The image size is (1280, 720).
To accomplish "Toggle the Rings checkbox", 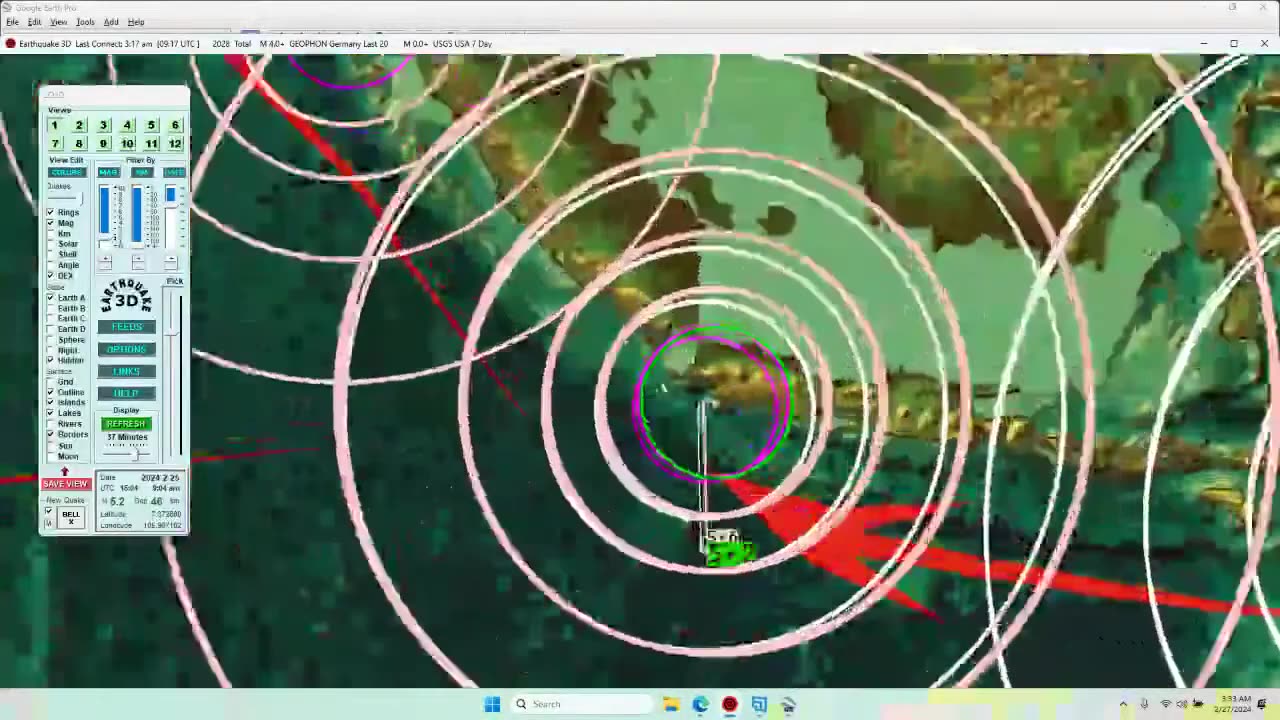I will (51, 212).
